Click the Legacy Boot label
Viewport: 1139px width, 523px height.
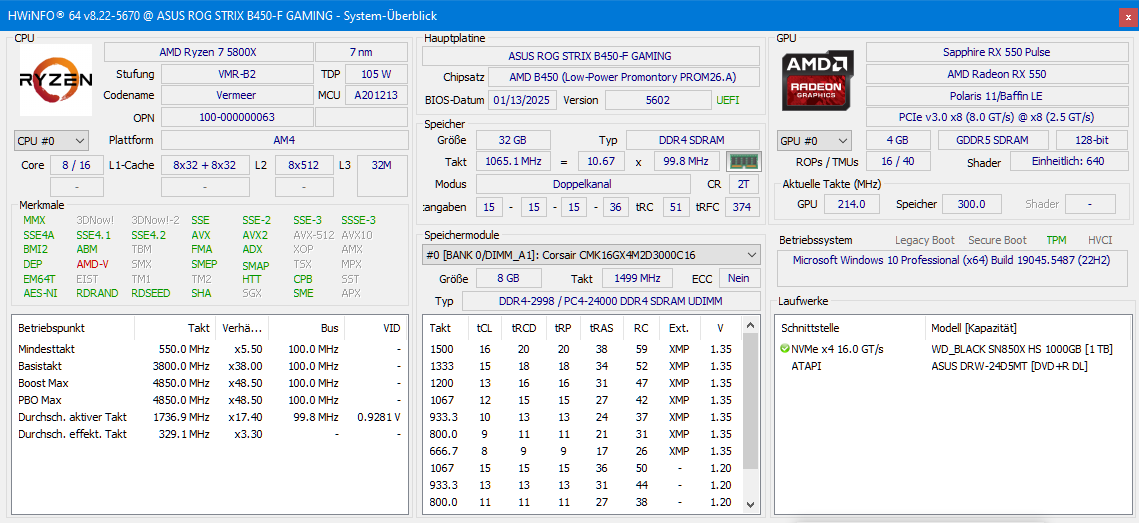point(925,240)
